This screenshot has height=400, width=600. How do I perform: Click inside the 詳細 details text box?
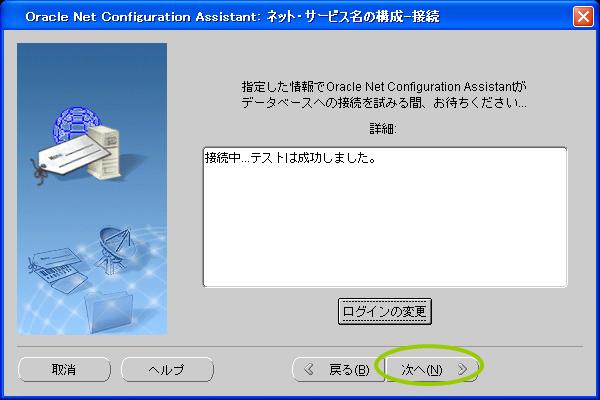(x=385, y=217)
